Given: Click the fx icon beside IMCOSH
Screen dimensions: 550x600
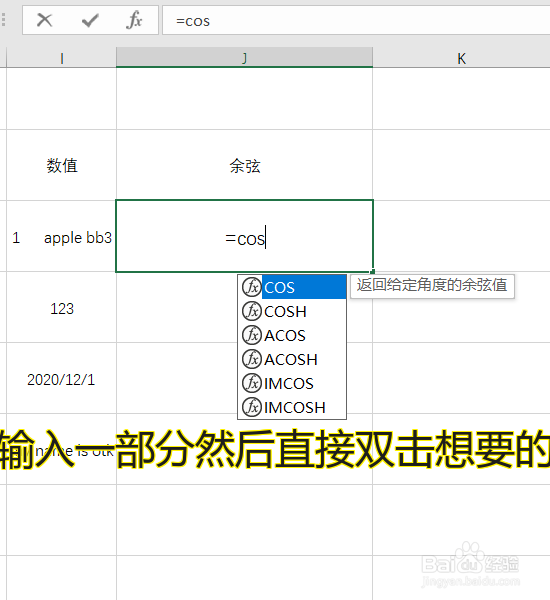Looking at the screenshot, I should point(251,407).
